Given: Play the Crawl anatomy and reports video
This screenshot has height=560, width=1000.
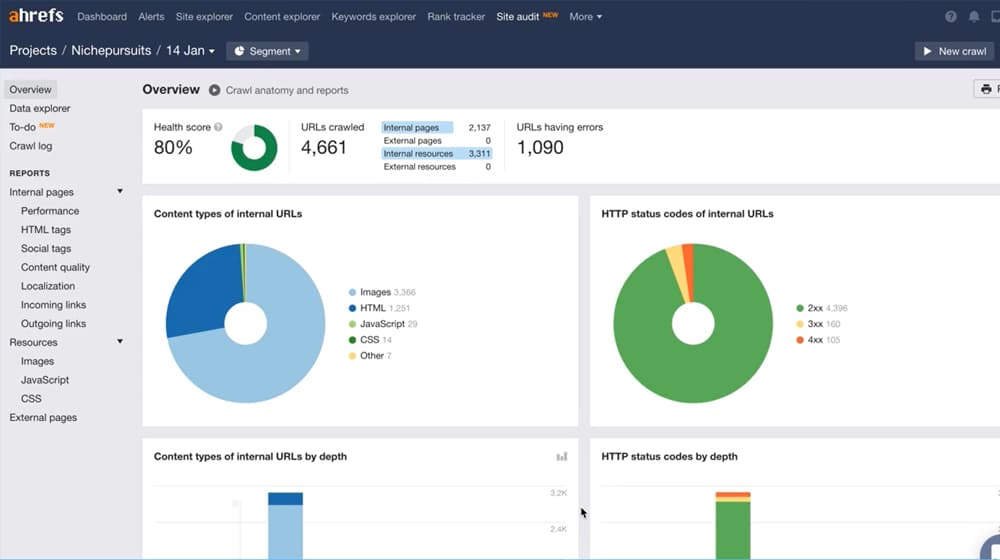Looking at the screenshot, I should [x=214, y=90].
